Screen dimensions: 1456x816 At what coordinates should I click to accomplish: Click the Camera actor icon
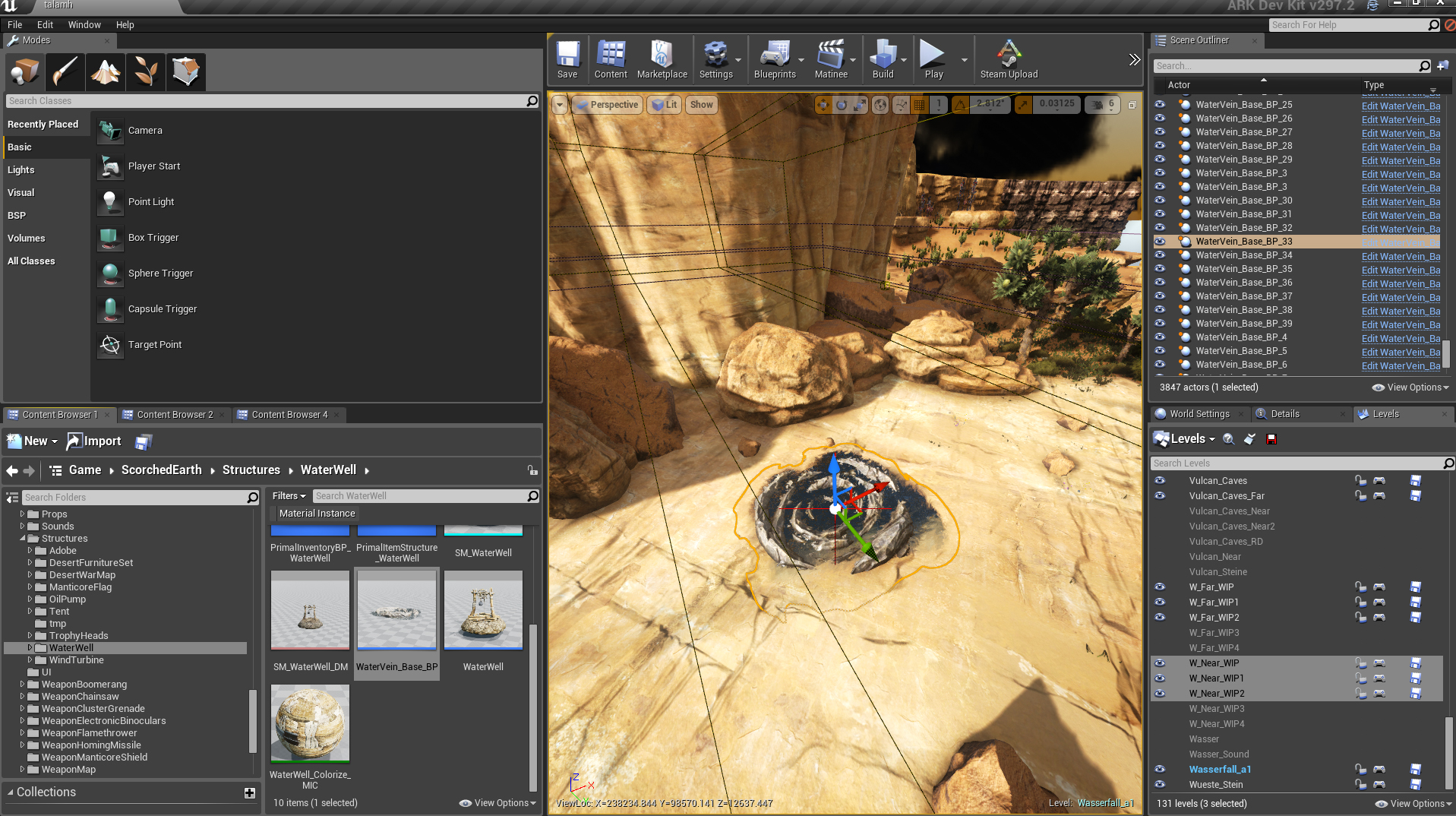point(110,131)
